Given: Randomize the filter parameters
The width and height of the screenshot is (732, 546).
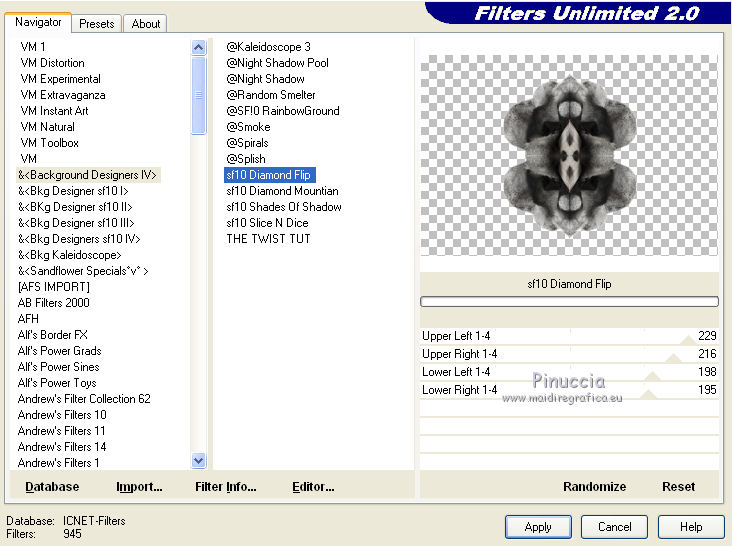Looking at the screenshot, I should coord(594,487).
